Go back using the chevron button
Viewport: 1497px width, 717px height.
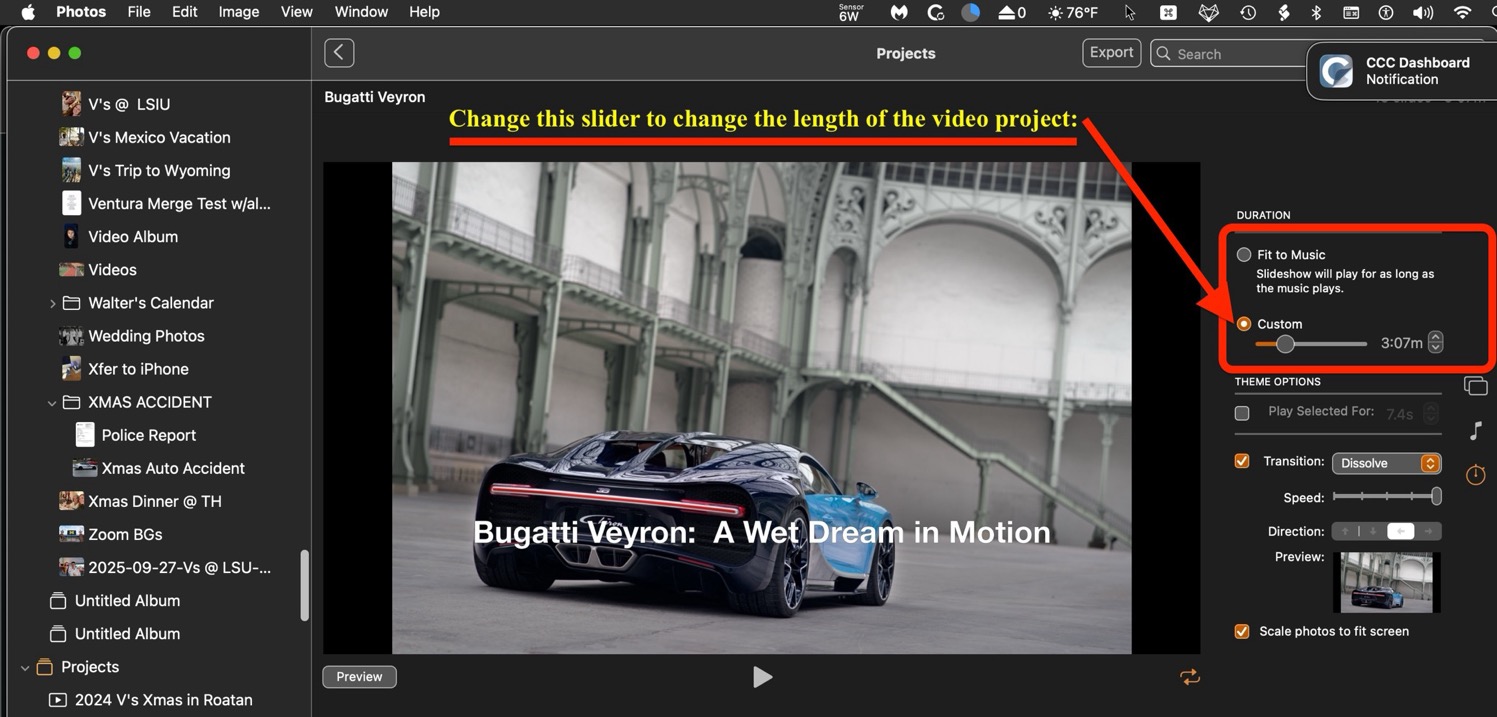point(339,53)
